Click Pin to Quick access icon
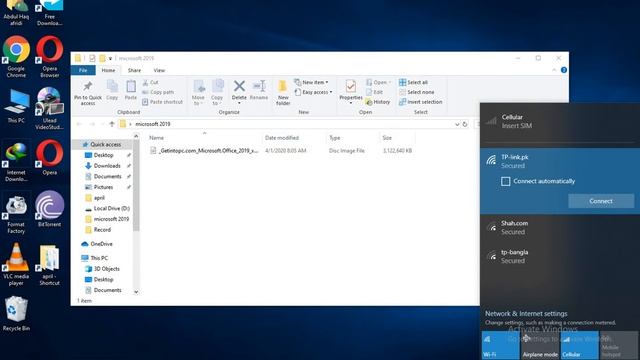The image size is (640, 360). pyautogui.click(x=88, y=87)
